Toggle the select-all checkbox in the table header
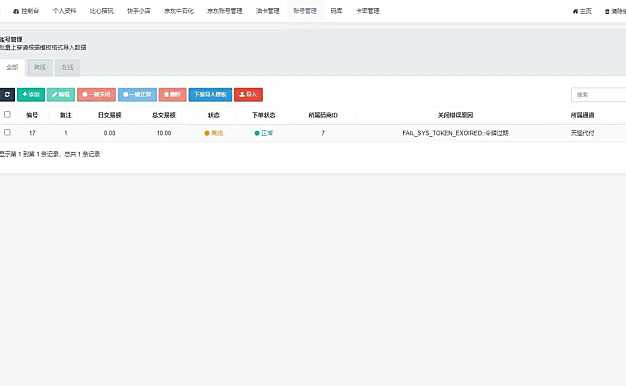 [x=7, y=115]
